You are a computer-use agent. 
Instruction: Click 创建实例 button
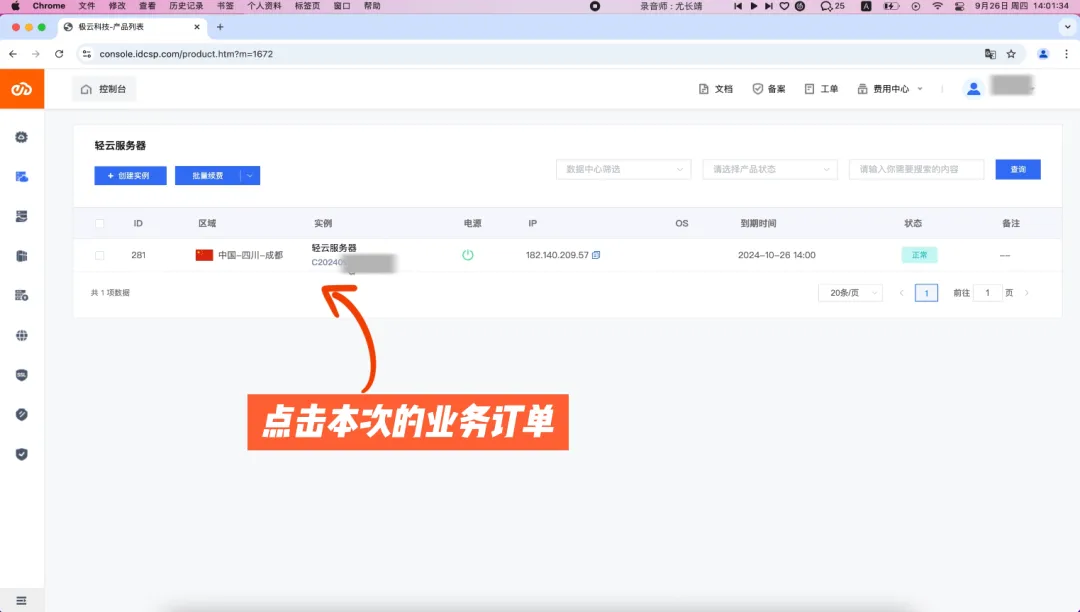tap(130, 176)
